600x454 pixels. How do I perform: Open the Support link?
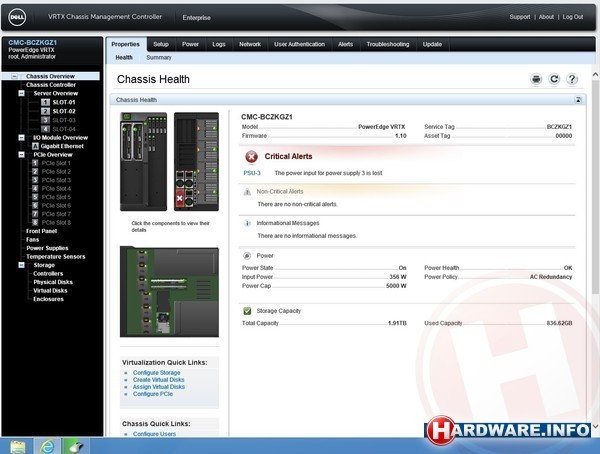[520, 17]
